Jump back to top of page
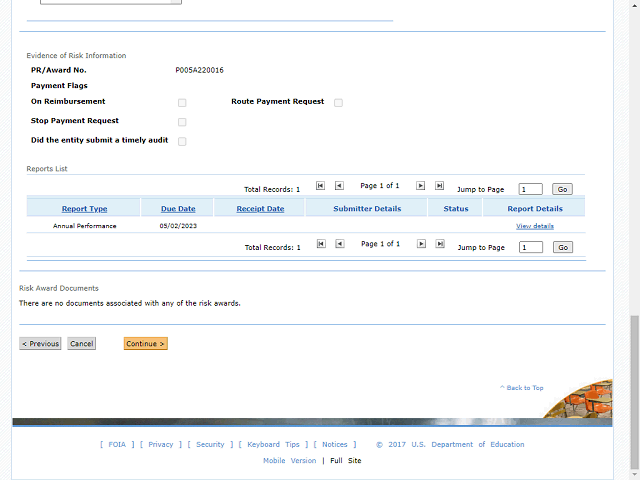 coord(522,388)
